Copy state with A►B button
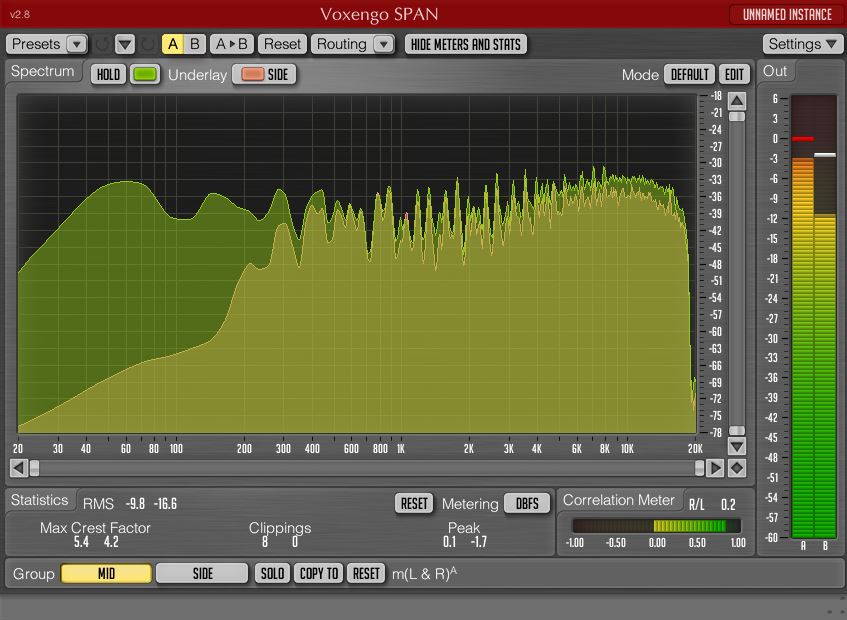Screen dimensions: 847x620 tap(232, 44)
